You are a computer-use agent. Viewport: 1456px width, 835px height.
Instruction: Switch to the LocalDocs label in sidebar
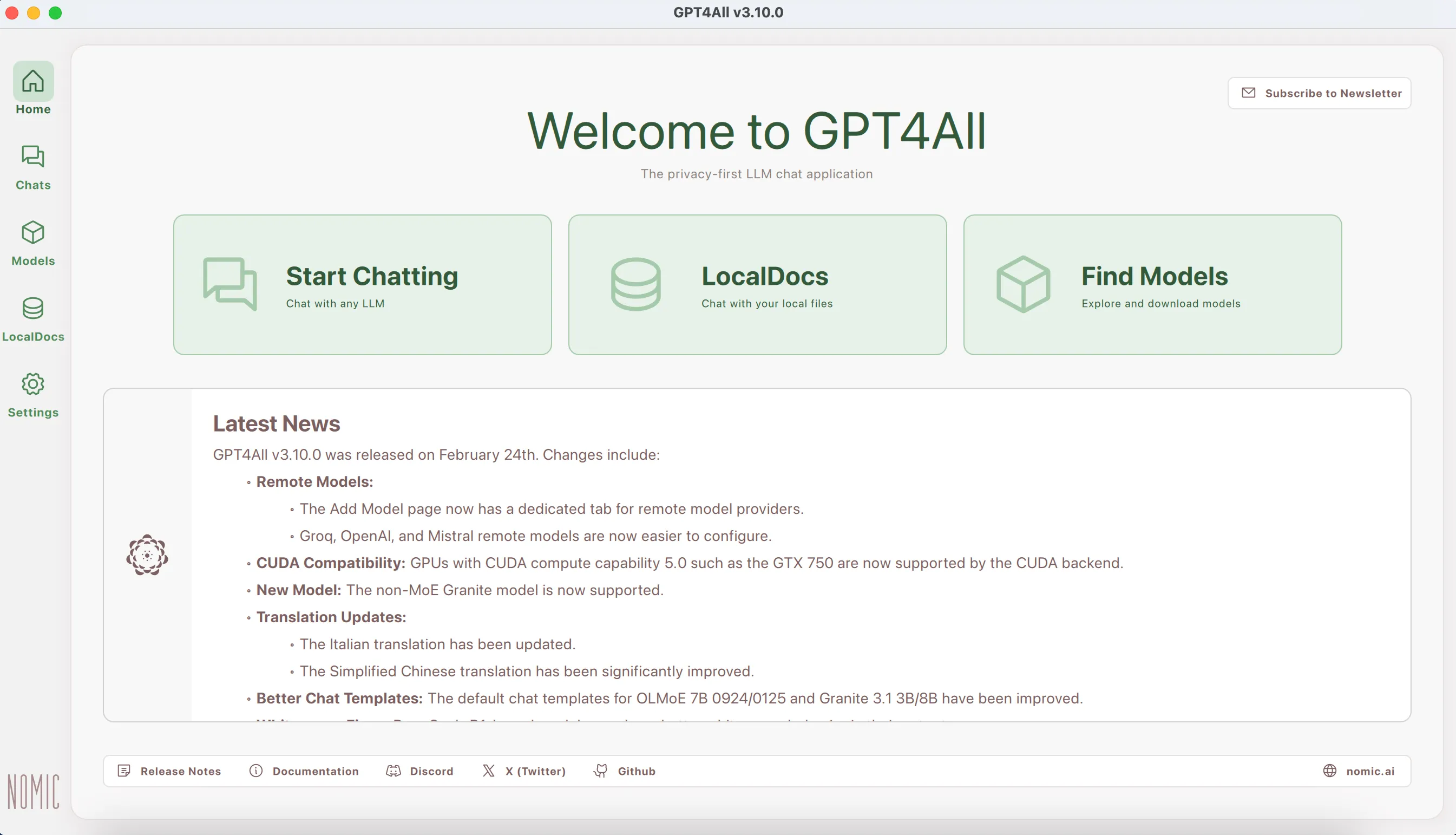(x=33, y=337)
